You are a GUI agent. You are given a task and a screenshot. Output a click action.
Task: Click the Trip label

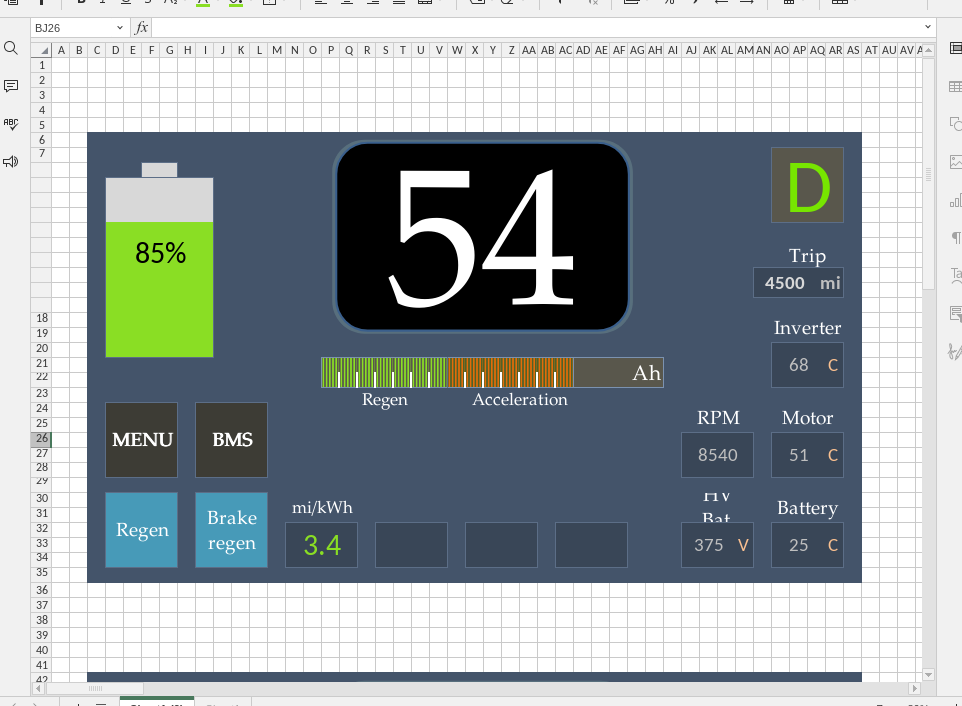pos(807,255)
